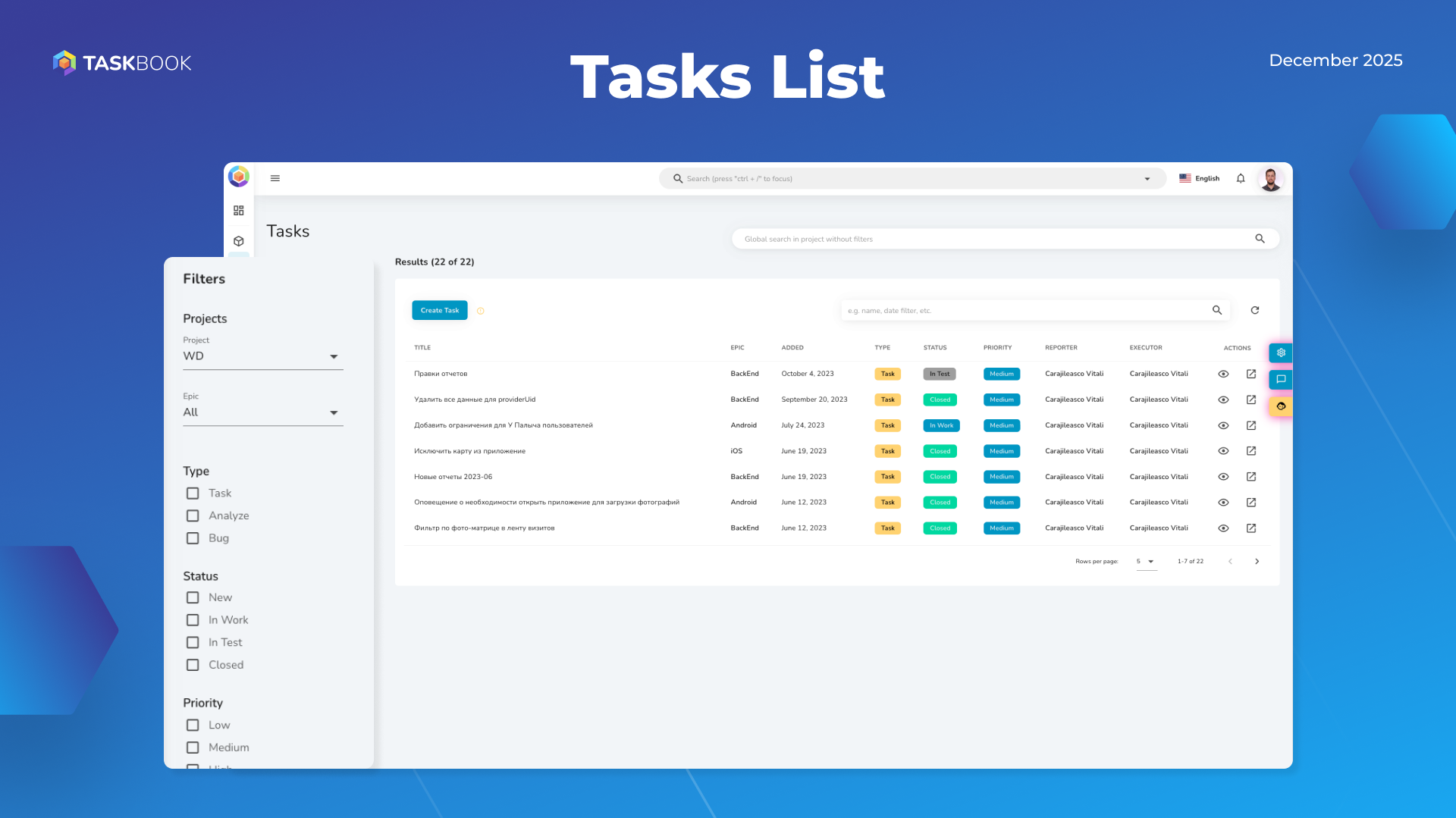View details of task 'Правки отчетов'
Screen dimensions: 1456x818
click(x=1223, y=374)
